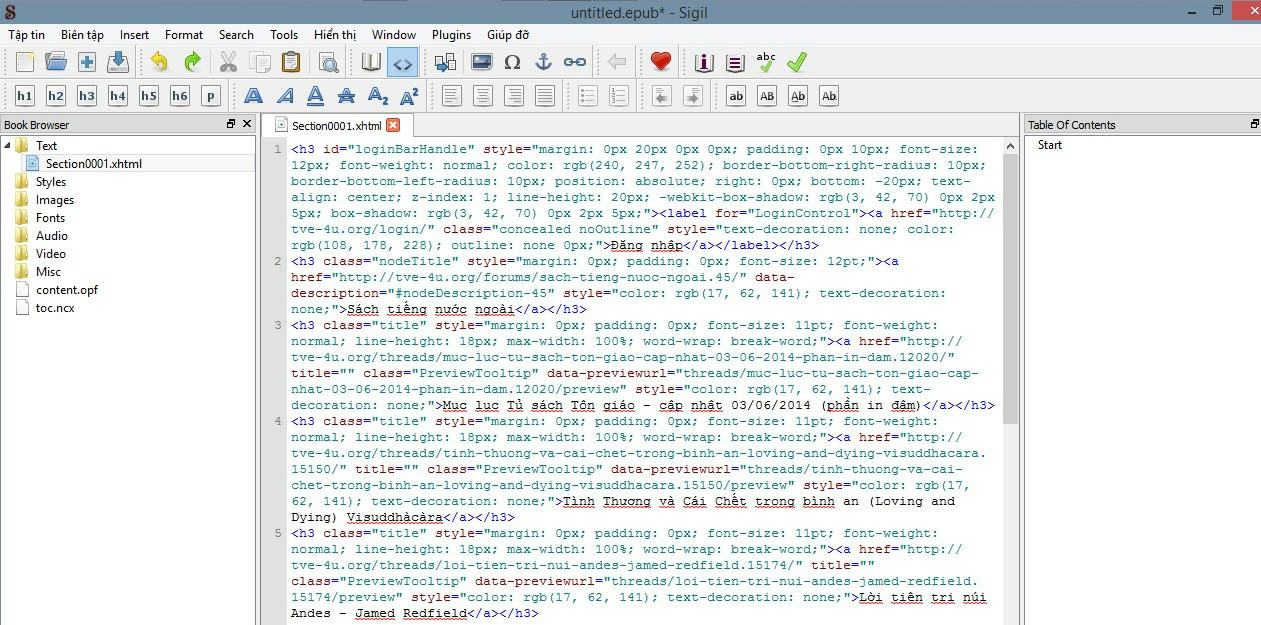Save the book with download-tray icon
Viewport: 1261px width, 625px height.
118,62
